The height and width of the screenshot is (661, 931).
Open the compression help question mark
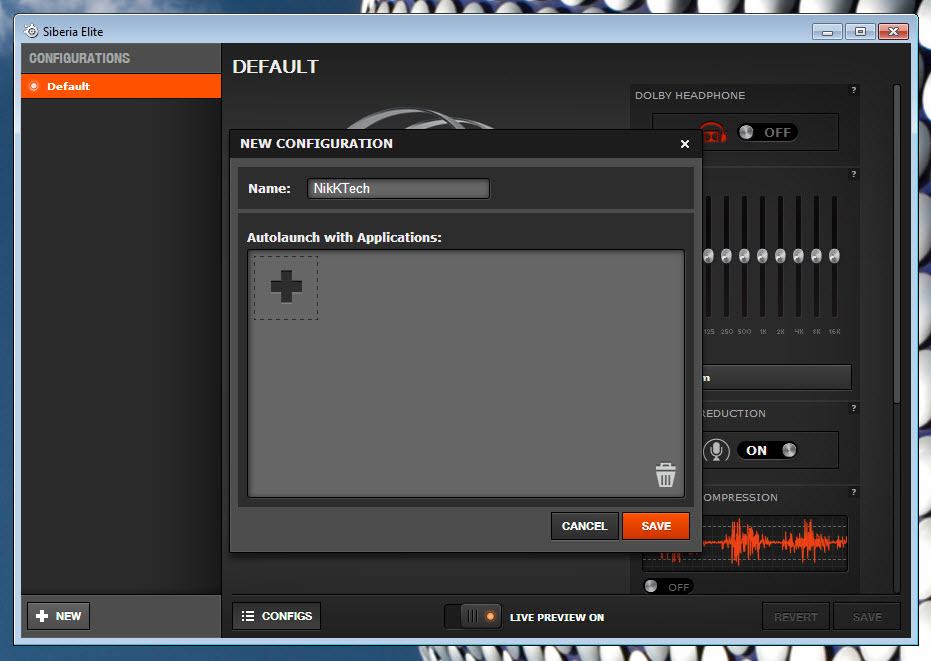(x=854, y=492)
